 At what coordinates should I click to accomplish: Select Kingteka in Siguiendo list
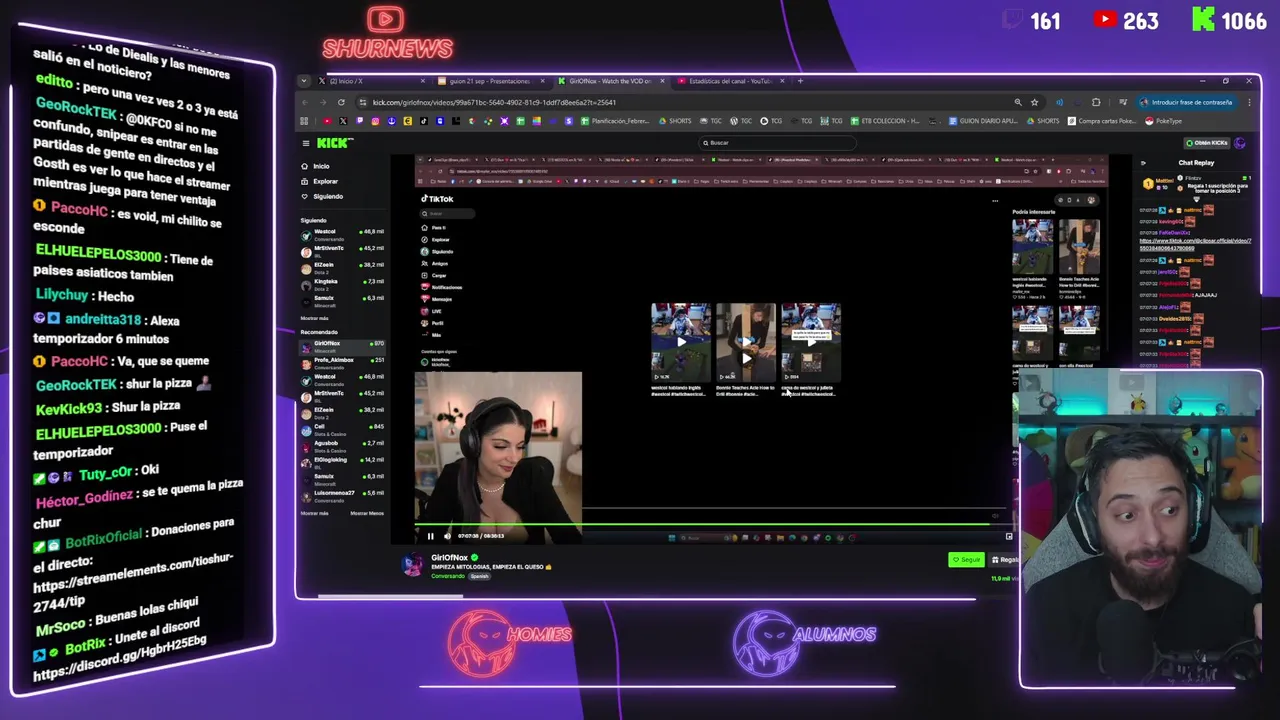click(343, 284)
